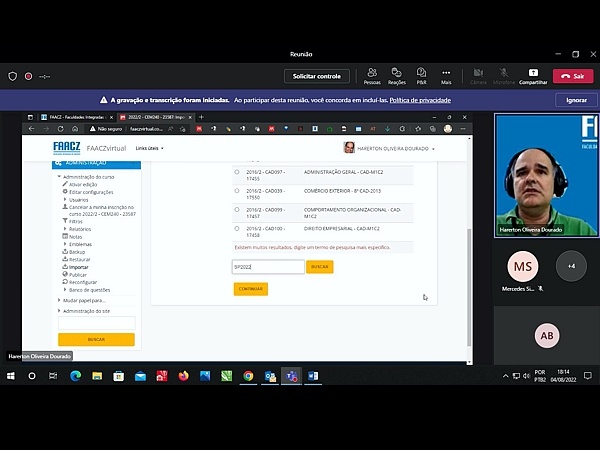
Task: Click the FAACZ logo
Action: click(x=67, y=148)
